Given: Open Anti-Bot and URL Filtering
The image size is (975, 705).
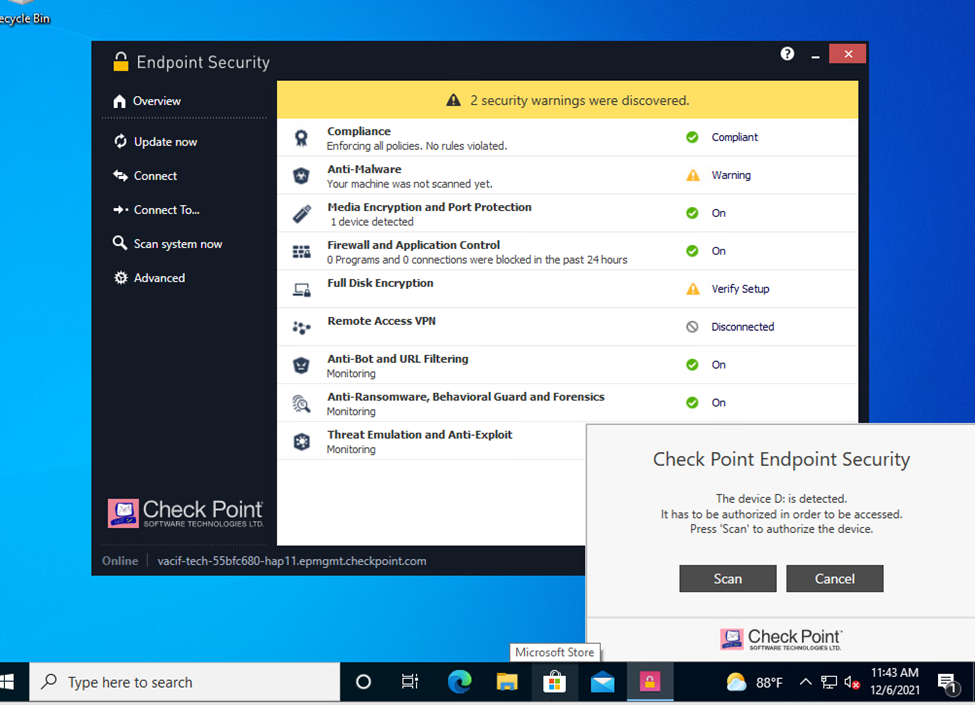Looking at the screenshot, I should [x=398, y=359].
